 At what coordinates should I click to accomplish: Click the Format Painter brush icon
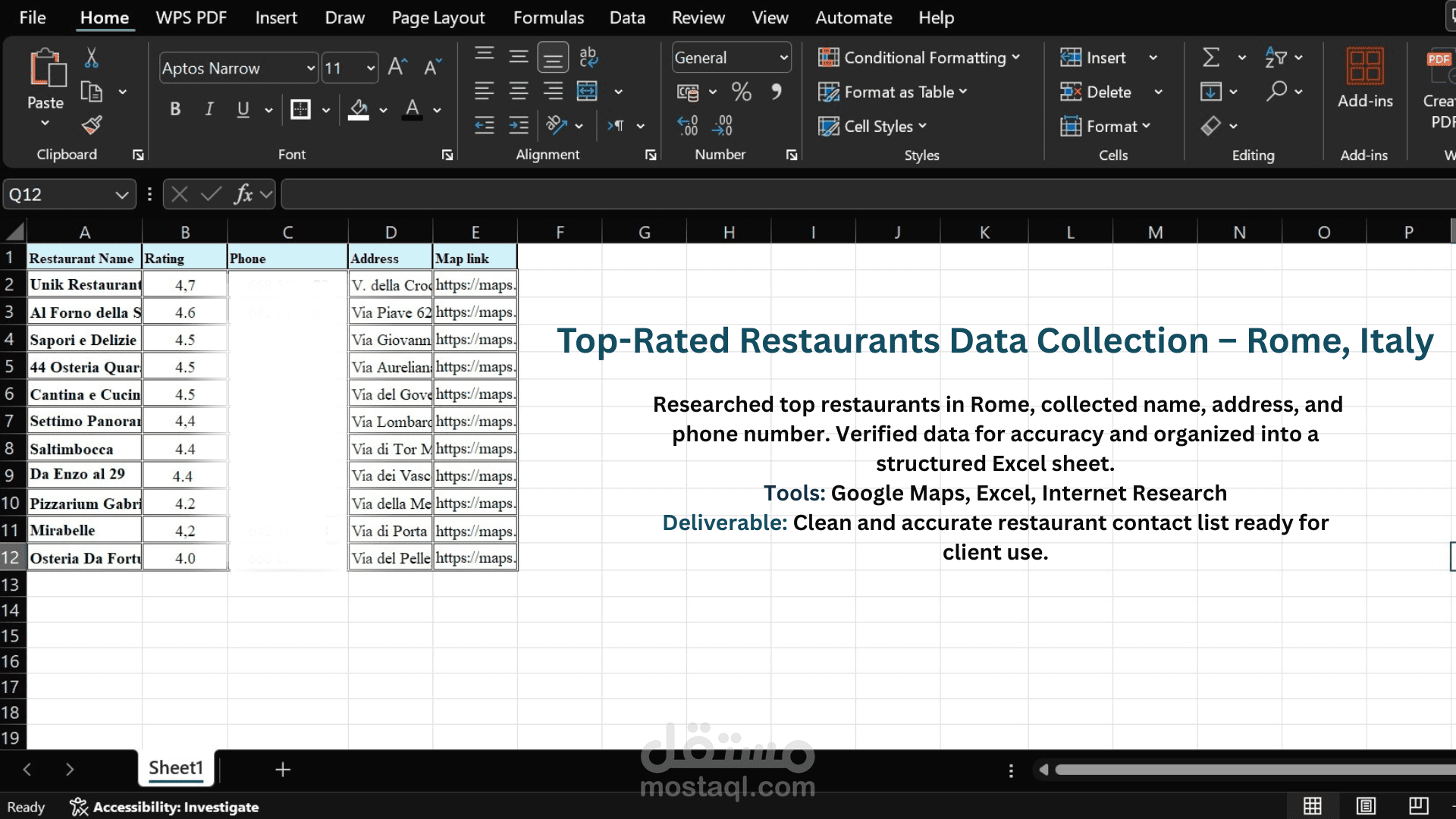[92, 125]
